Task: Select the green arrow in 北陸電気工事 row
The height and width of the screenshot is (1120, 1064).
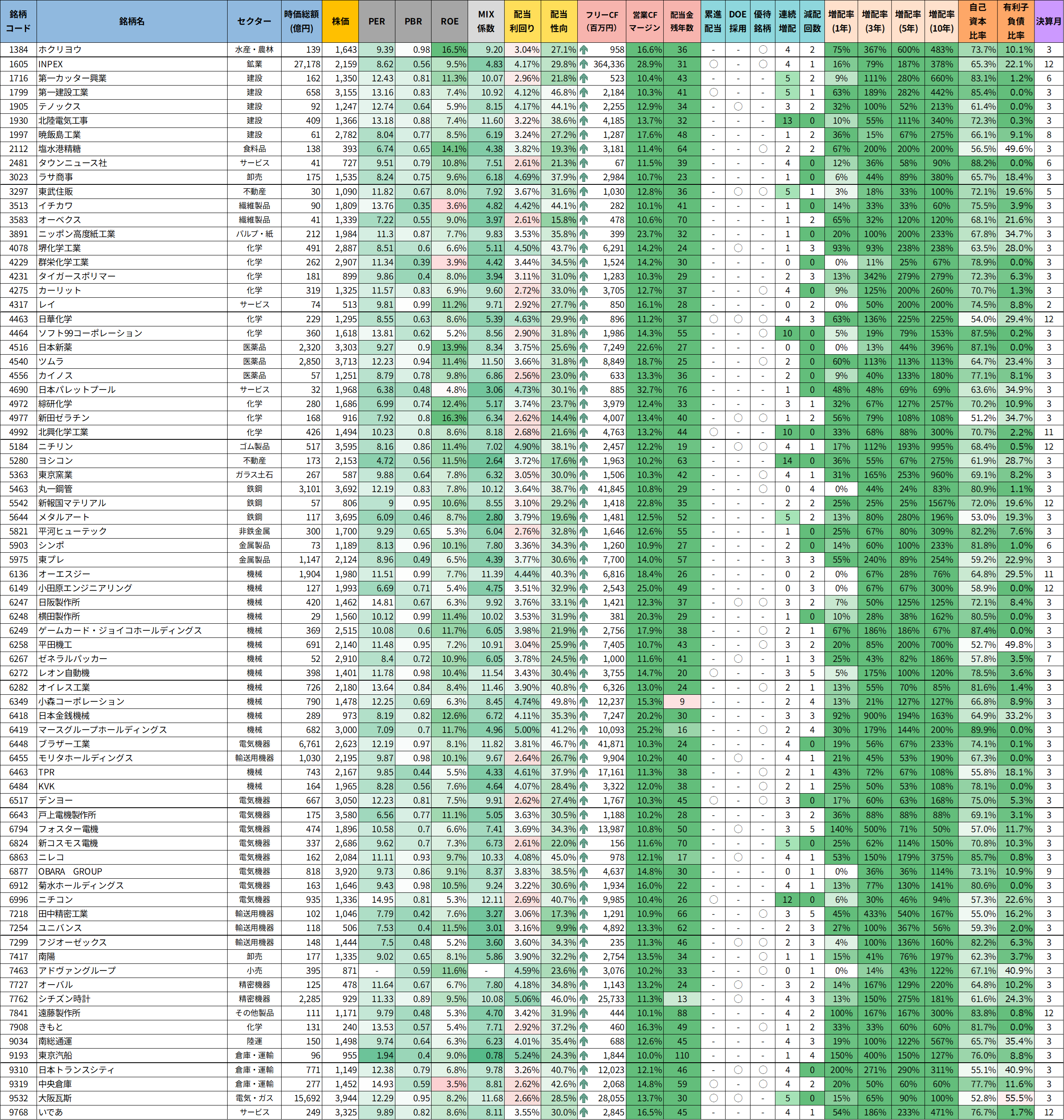Action: [583, 121]
